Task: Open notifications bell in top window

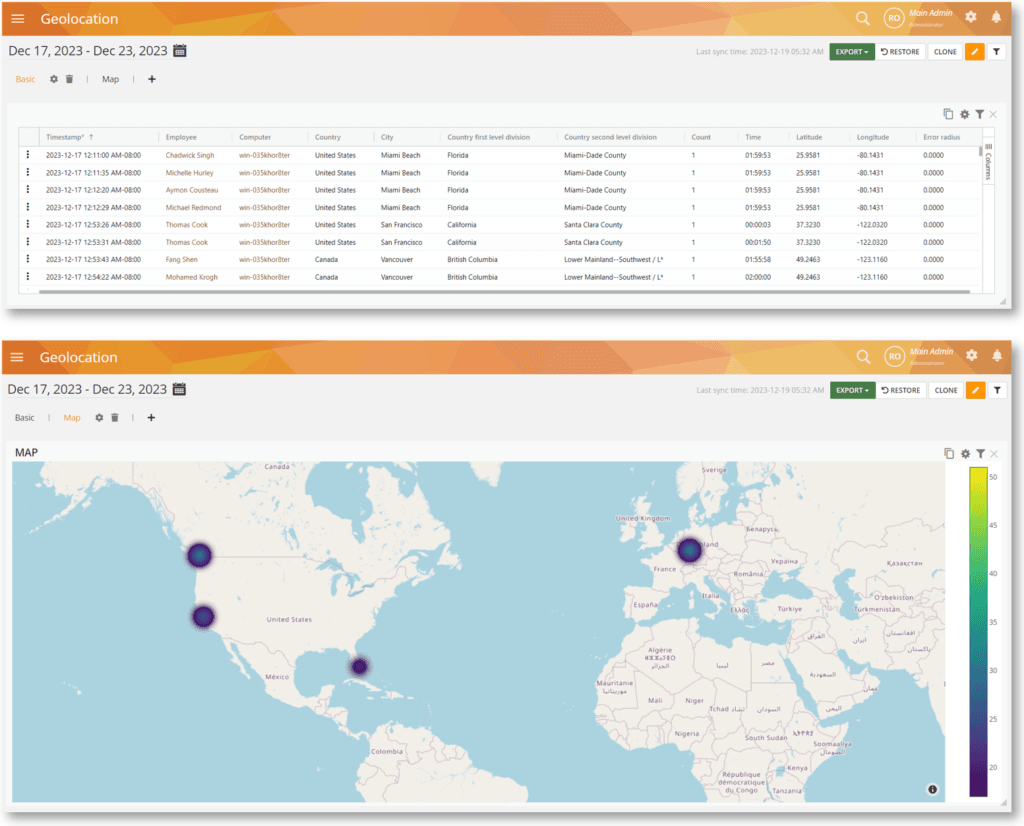Action: pos(996,17)
